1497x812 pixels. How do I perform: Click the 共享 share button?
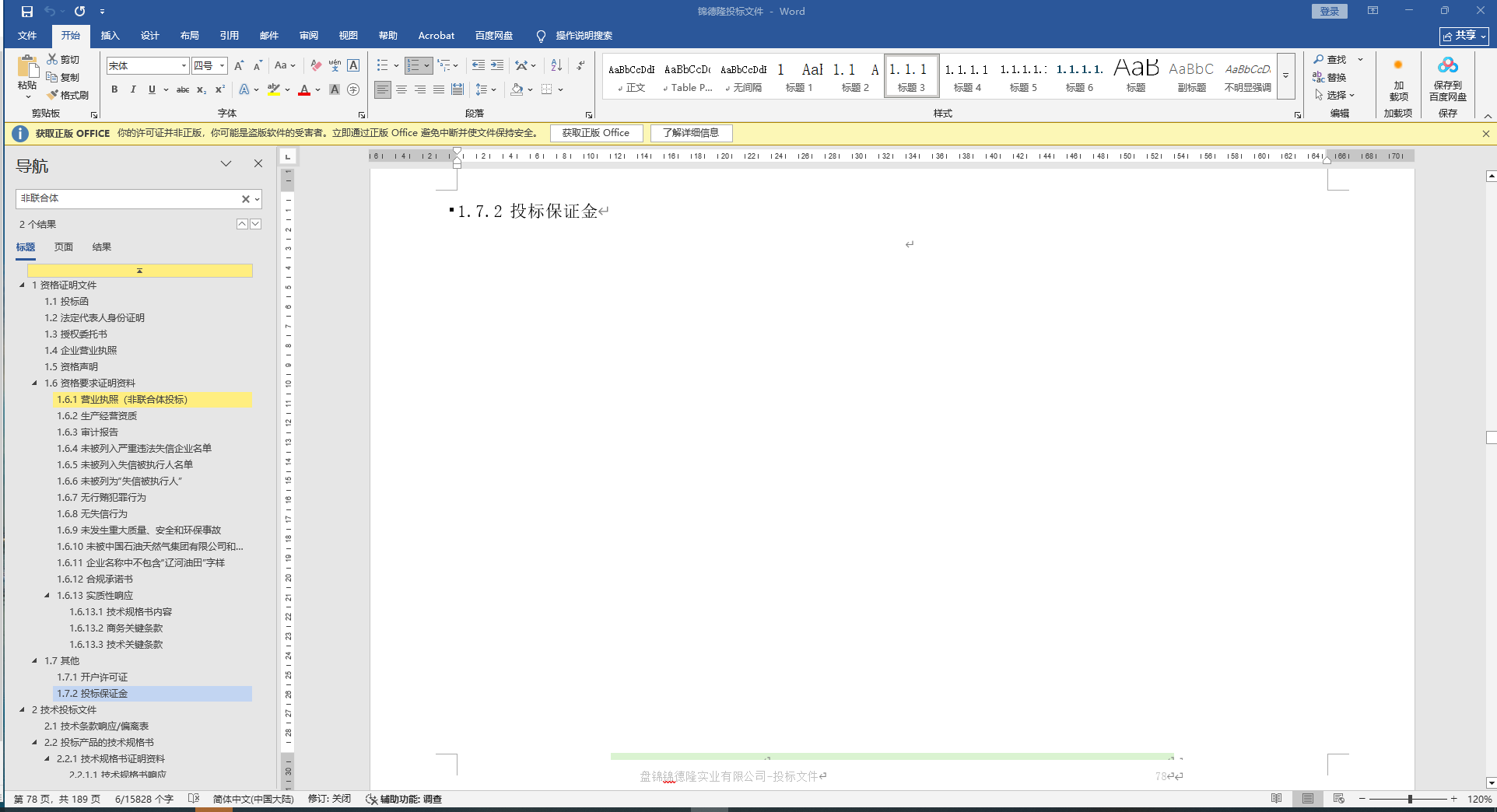pyautogui.click(x=1464, y=36)
